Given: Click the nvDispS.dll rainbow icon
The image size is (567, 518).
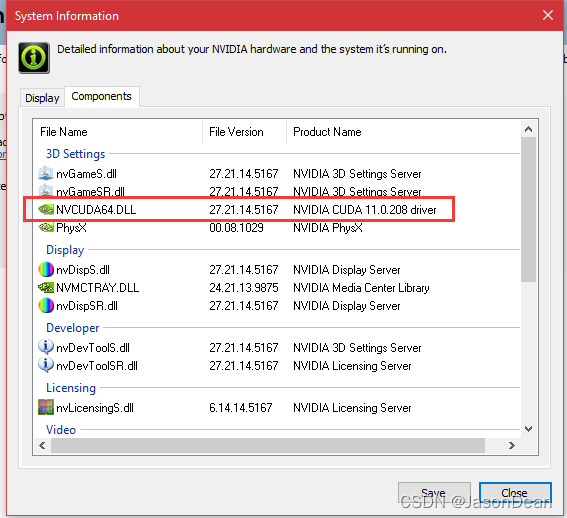Looking at the screenshot, I should (x=46, y=269).
